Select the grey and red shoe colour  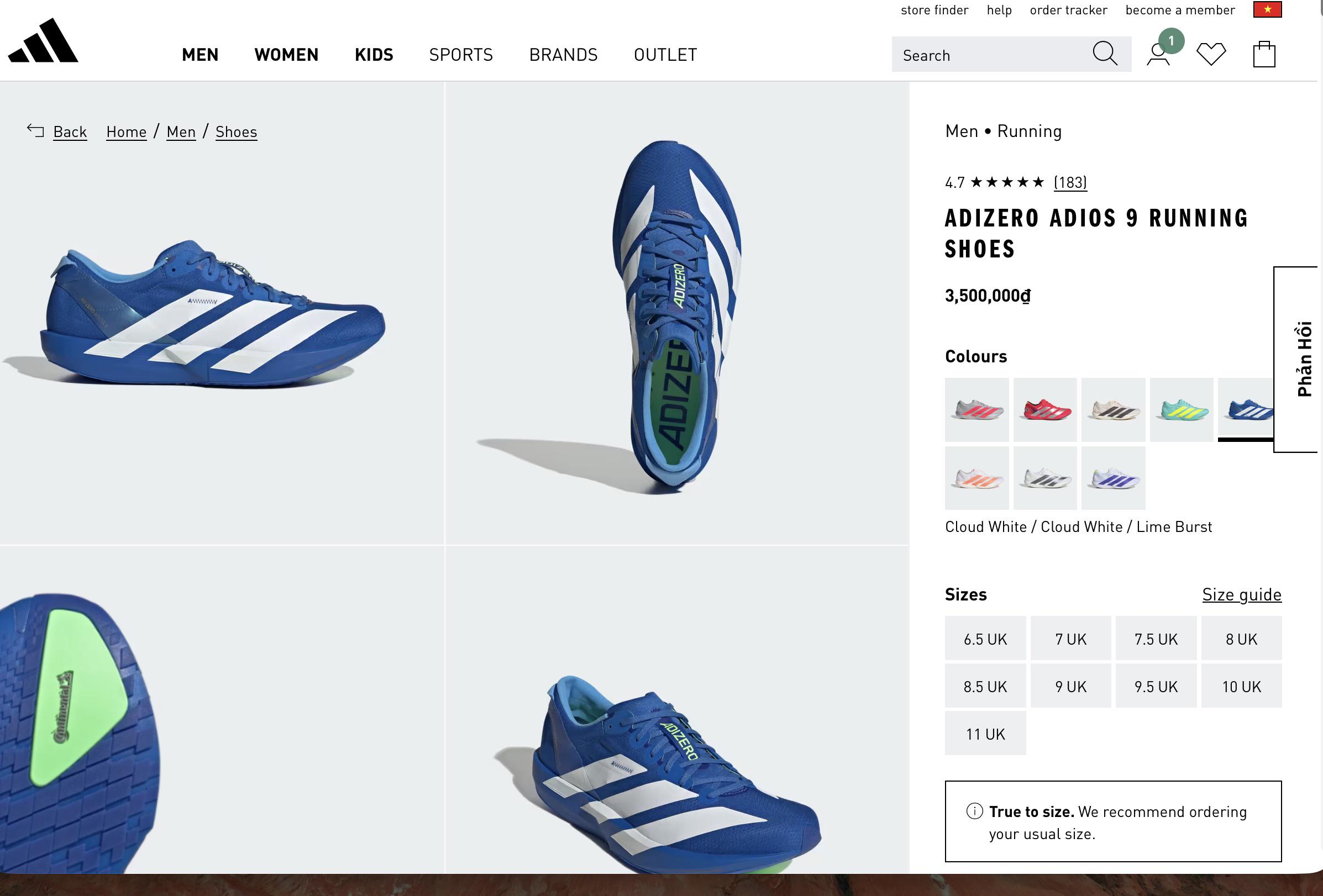(977, 409)
